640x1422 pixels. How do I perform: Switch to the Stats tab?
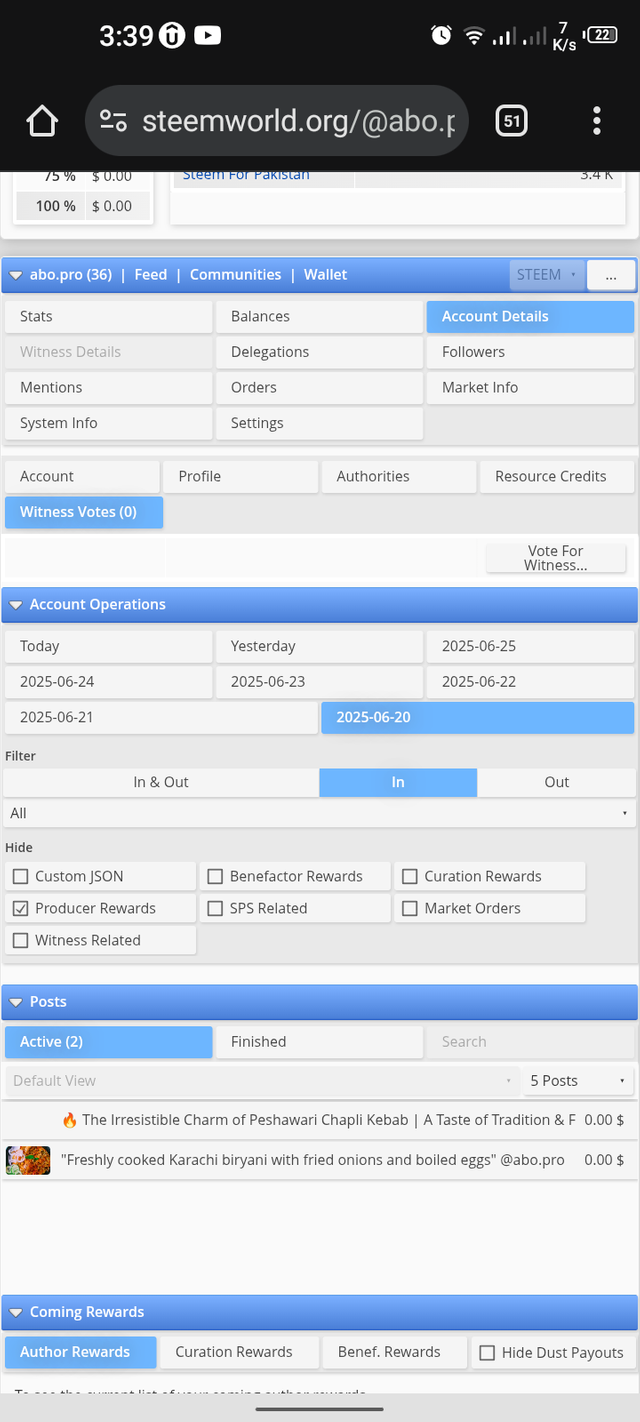pyautogui.click(x=108, y=316)
